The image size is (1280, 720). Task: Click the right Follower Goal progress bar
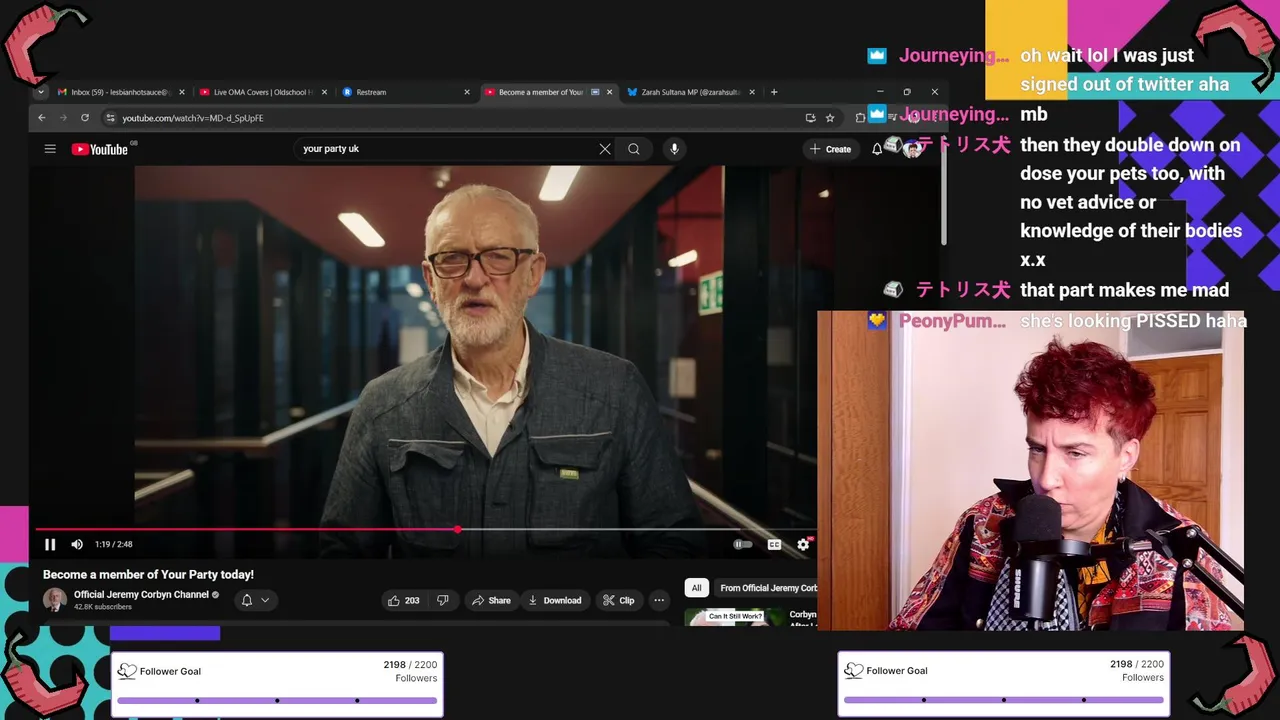tap(1004, 700)
